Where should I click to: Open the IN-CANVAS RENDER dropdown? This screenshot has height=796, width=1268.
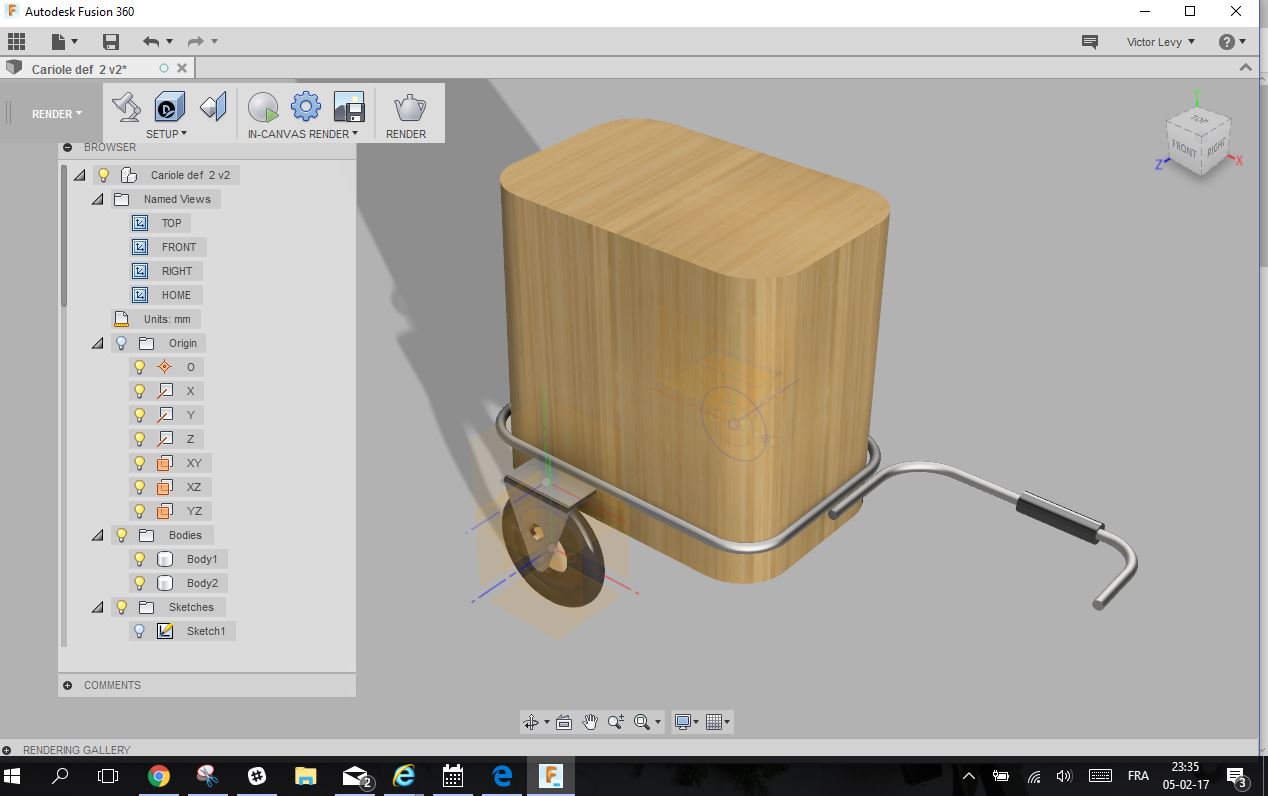click(303, 134)
